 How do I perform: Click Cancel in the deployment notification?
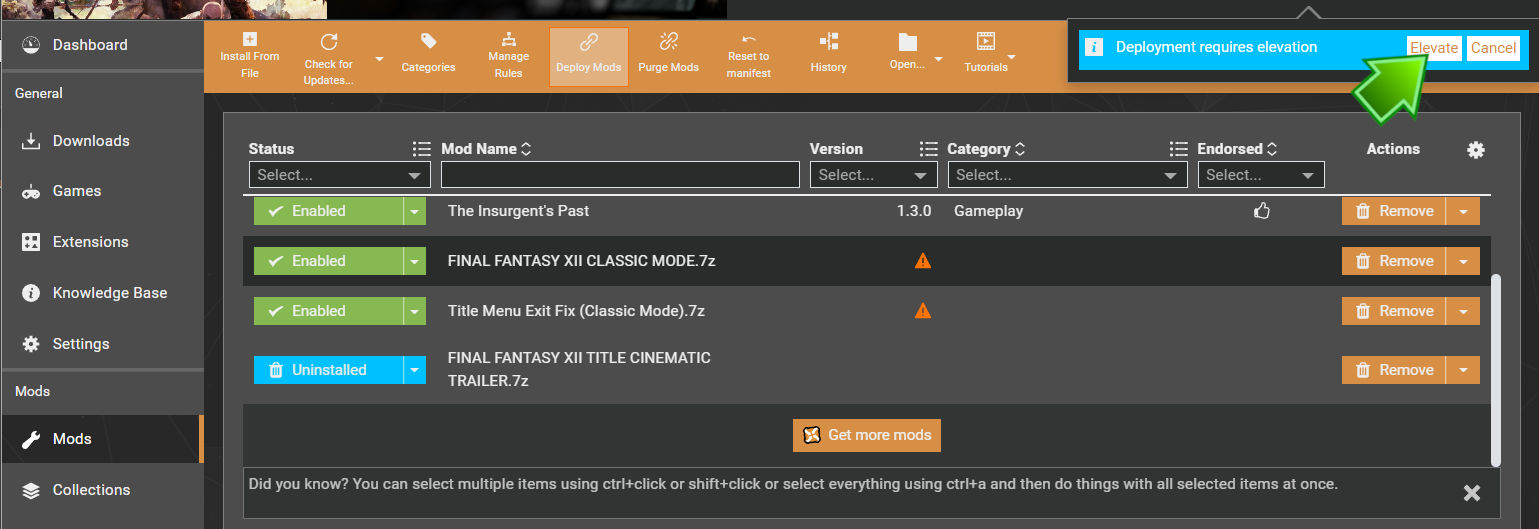(x=1494, y=48)
